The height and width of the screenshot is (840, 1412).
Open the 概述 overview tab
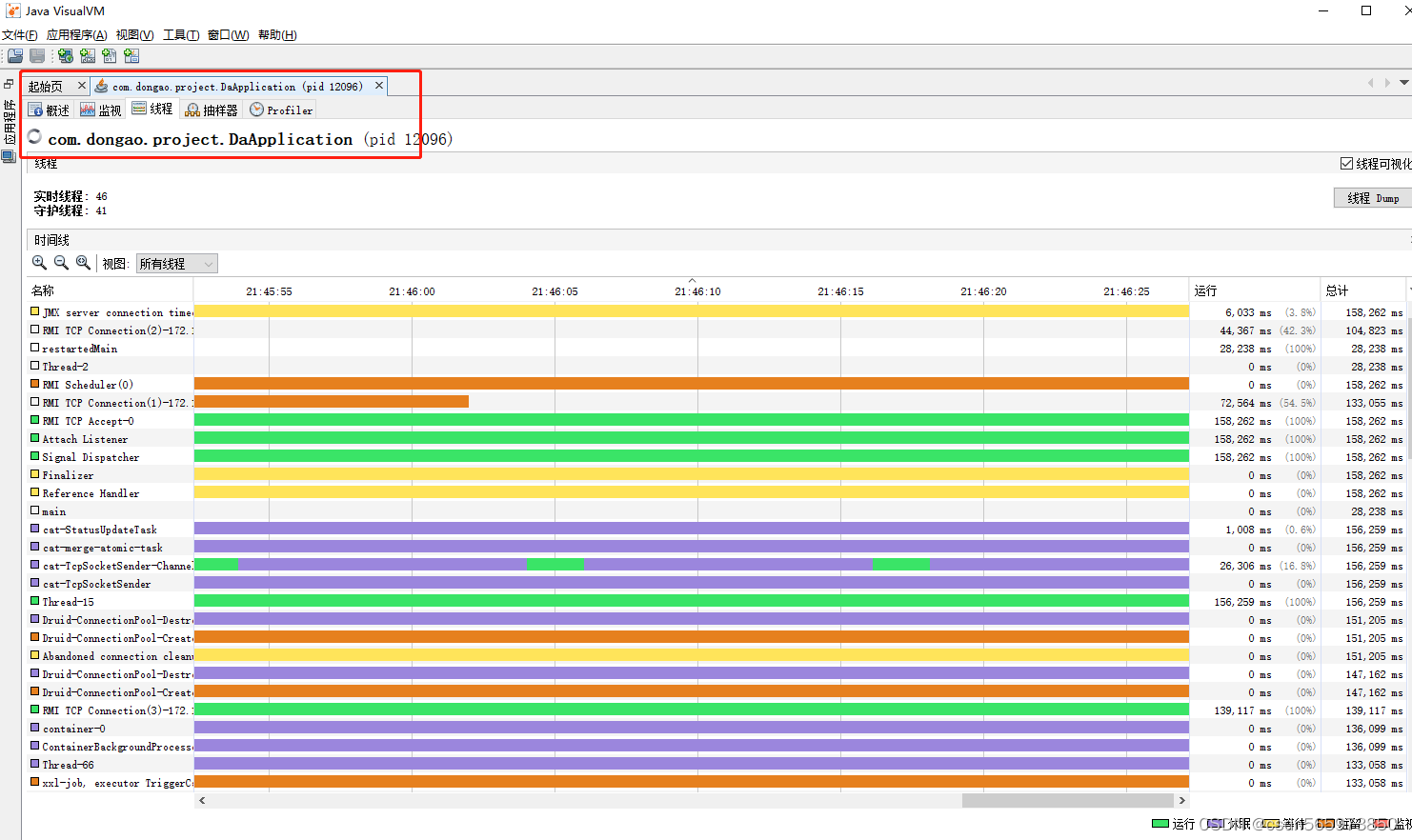coord(50,110)
